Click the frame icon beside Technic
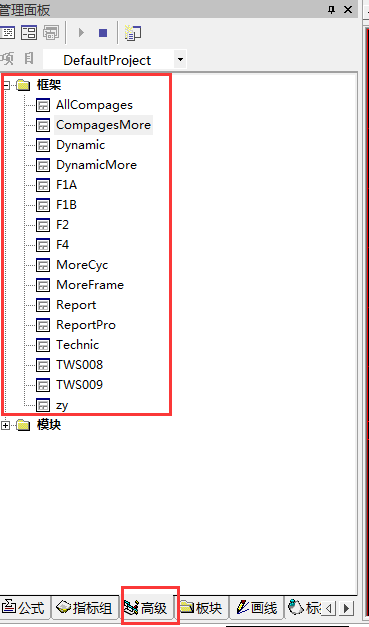The image size is (369, 627). tap(43, 345)
